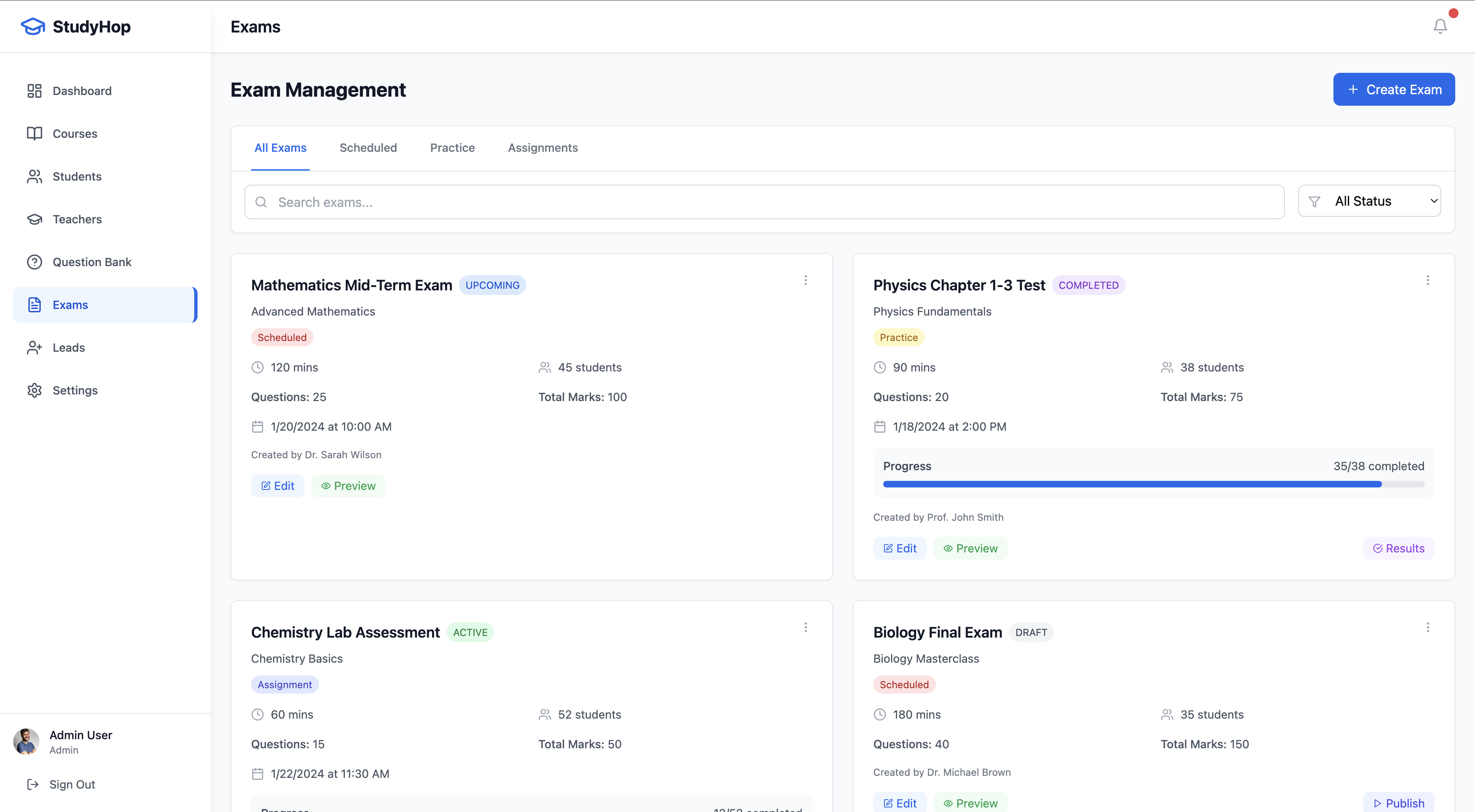Click the Physics test progress bar

tap(1153, 484)
